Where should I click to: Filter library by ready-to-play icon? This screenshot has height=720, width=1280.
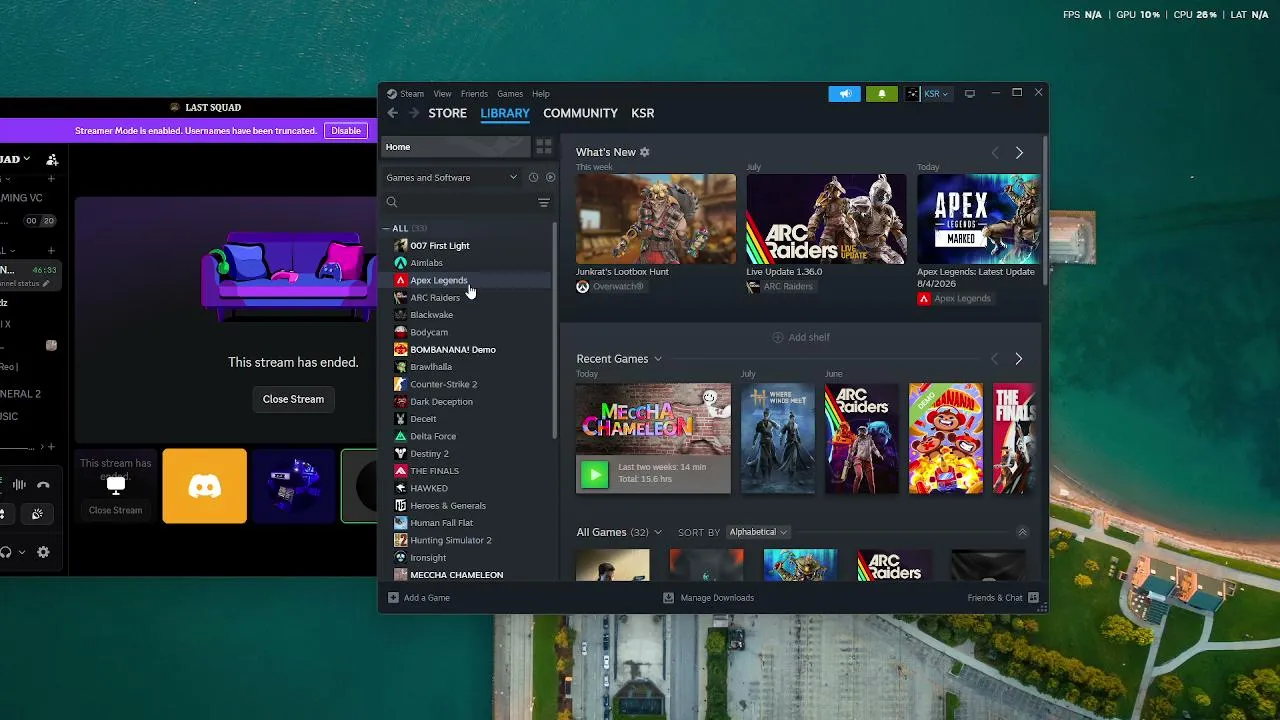tap(550, 177)
